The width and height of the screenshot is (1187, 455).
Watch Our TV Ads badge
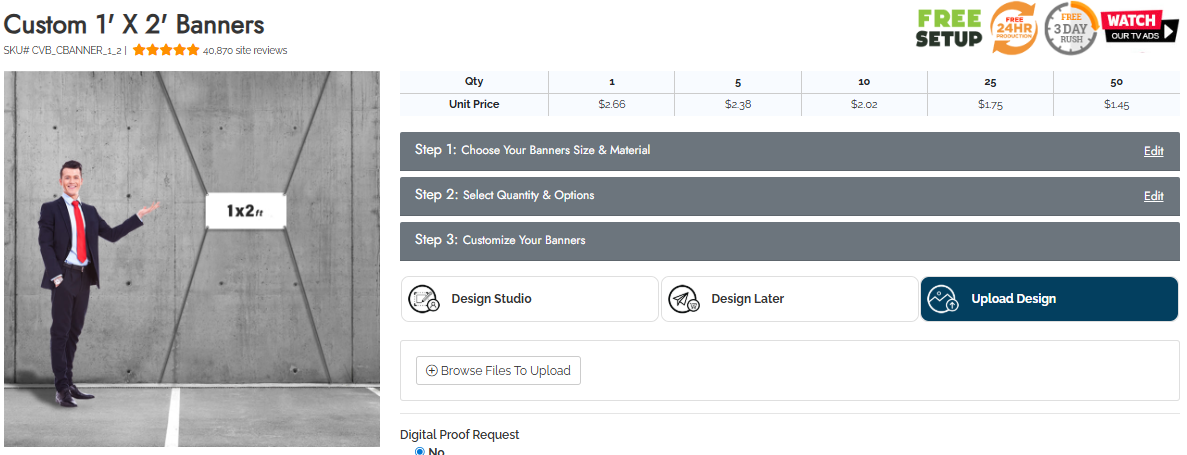coord(1140,27)
